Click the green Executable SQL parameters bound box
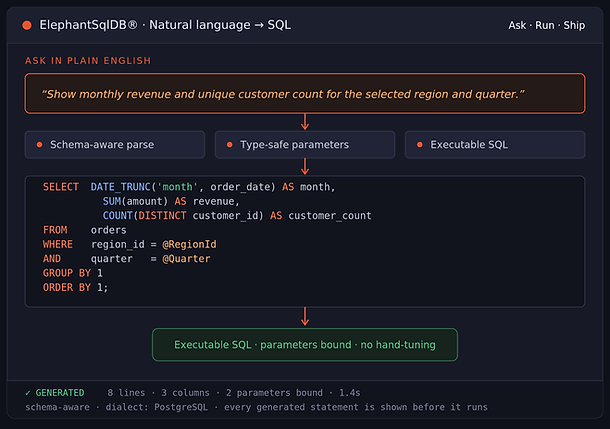Viewport: 610px width, 429px height. click(x=305, y=345)
